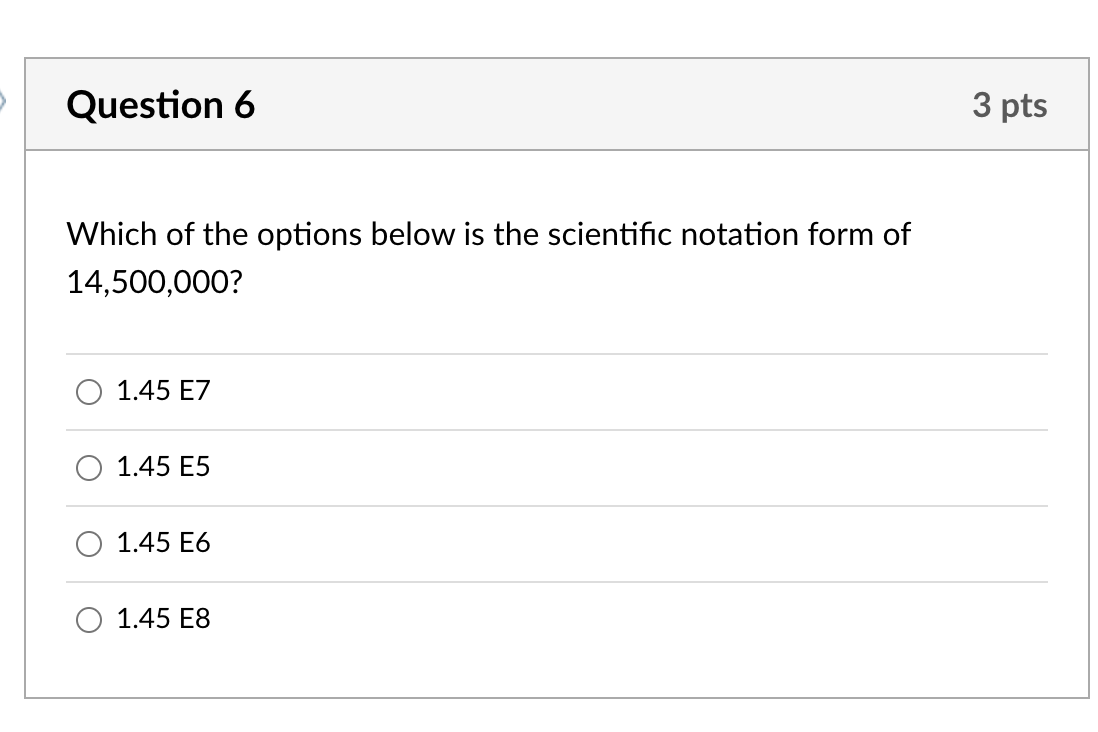The image size is (1098, 732).
Task: Click the word "Which" starting the question
Action: (x=113, y=235)
